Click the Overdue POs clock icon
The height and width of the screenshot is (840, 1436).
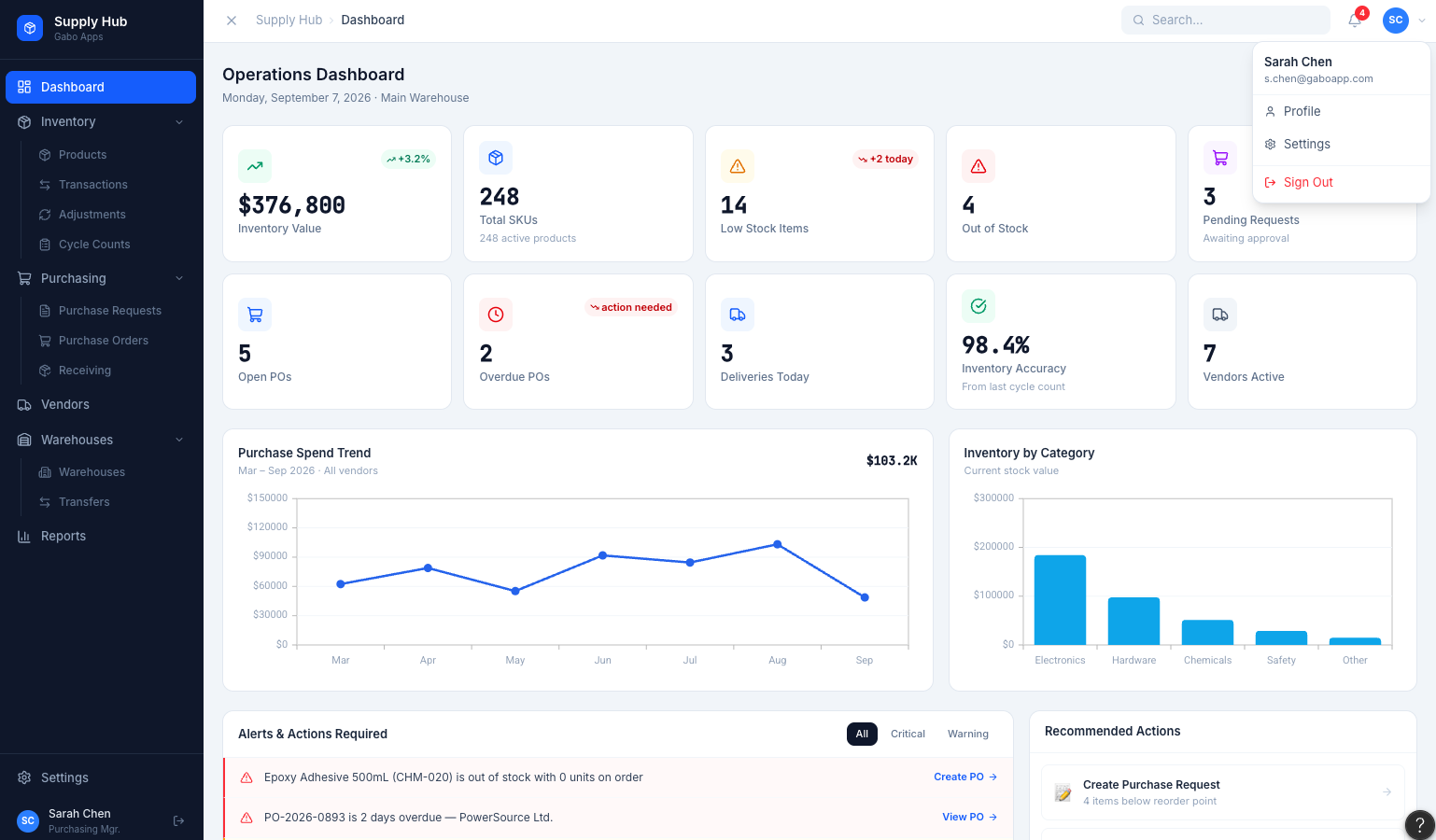[496, 315]
